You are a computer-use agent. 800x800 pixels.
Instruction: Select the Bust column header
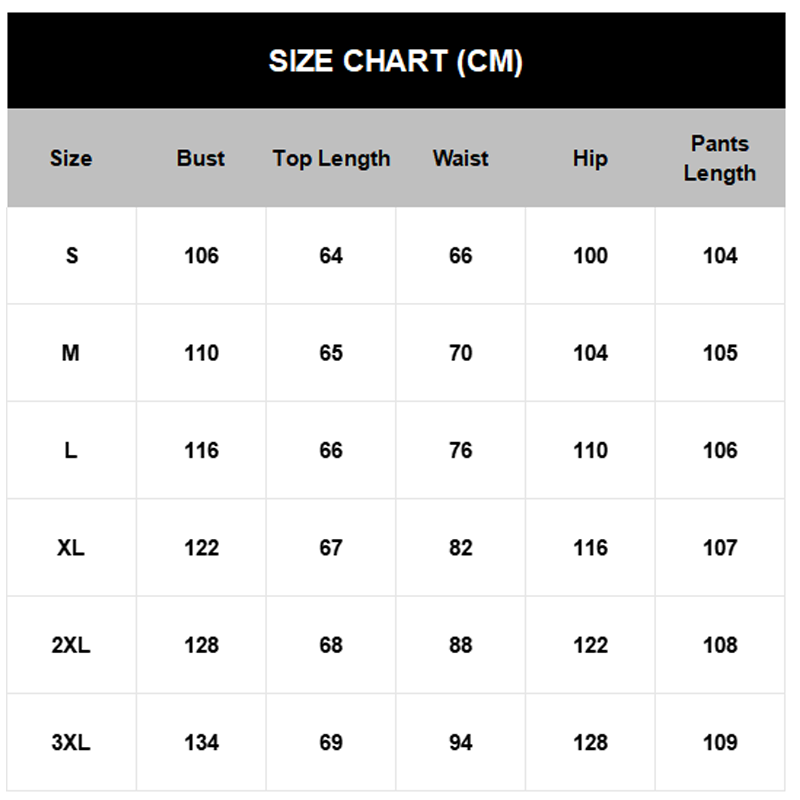pos(201,158)
